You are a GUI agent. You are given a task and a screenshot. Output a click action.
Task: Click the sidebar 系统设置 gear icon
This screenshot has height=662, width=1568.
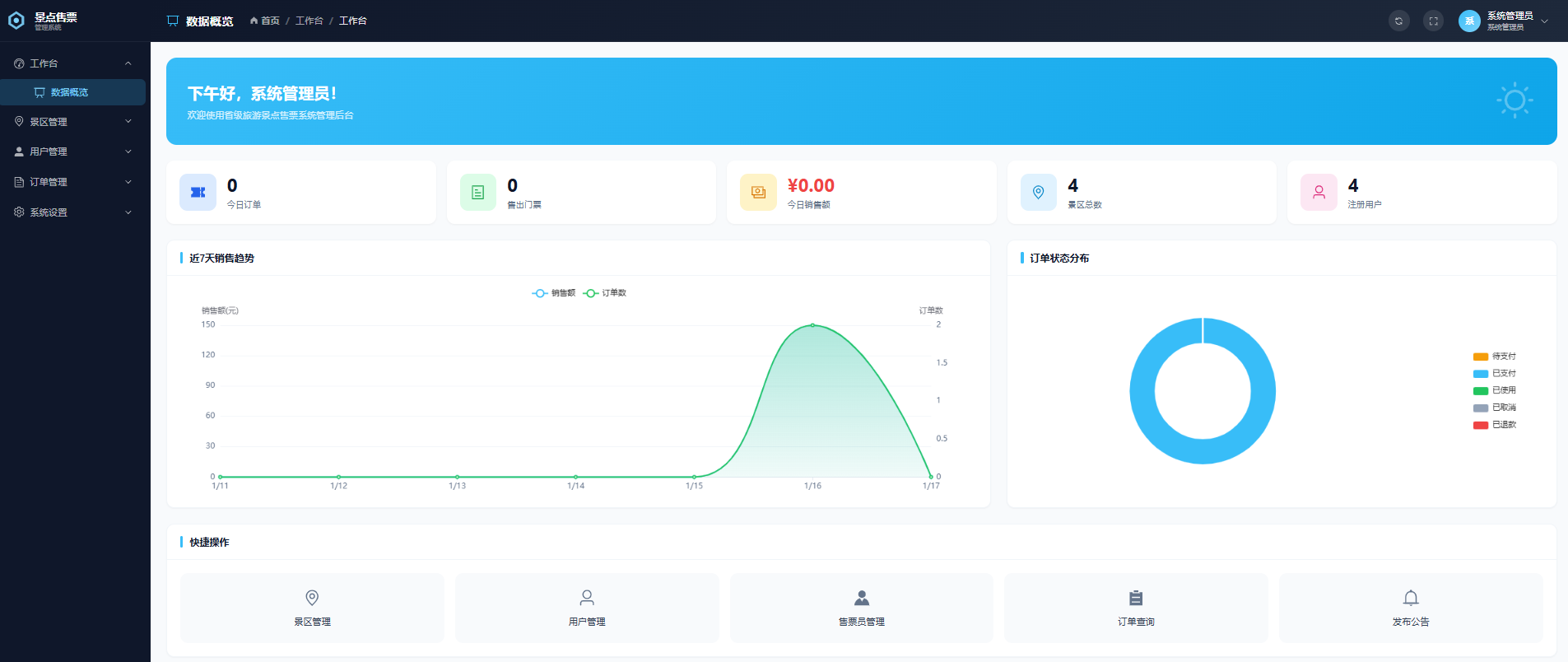(x=19, y=212)
